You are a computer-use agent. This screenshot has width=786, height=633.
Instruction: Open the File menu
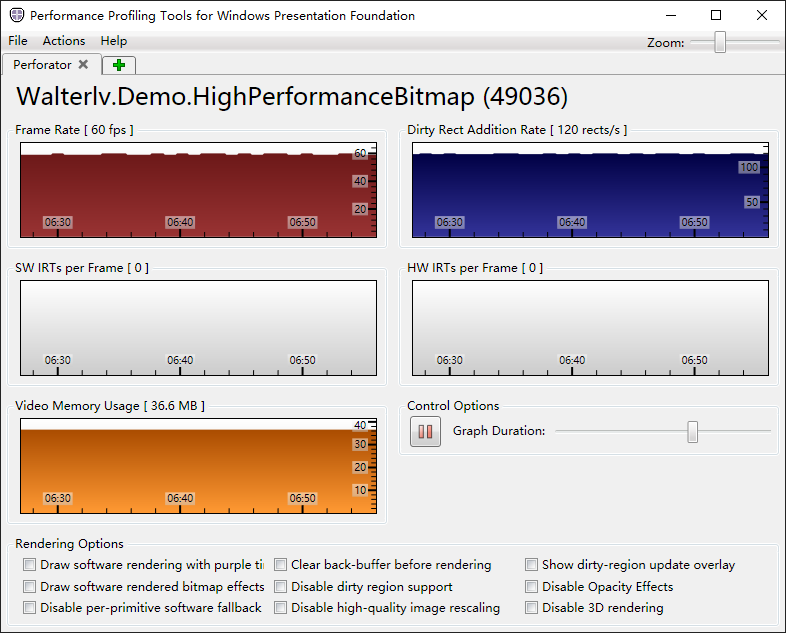point(18,41)
